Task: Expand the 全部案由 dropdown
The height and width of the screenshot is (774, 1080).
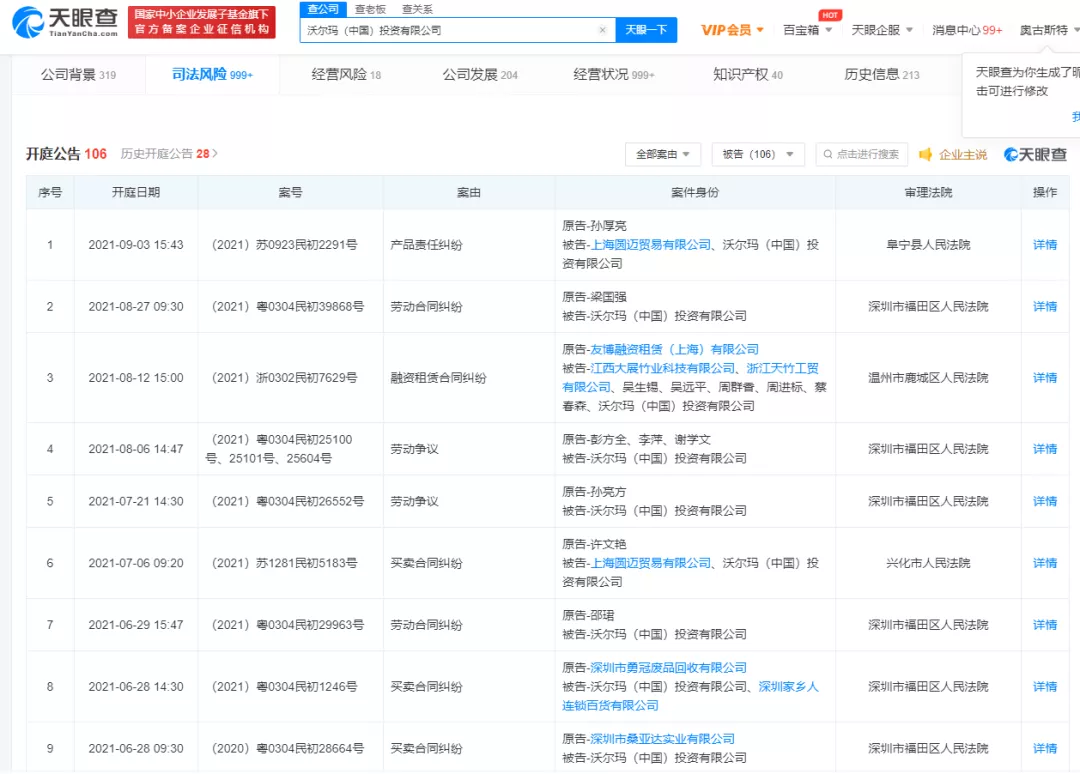Action: tap(662, 155)
